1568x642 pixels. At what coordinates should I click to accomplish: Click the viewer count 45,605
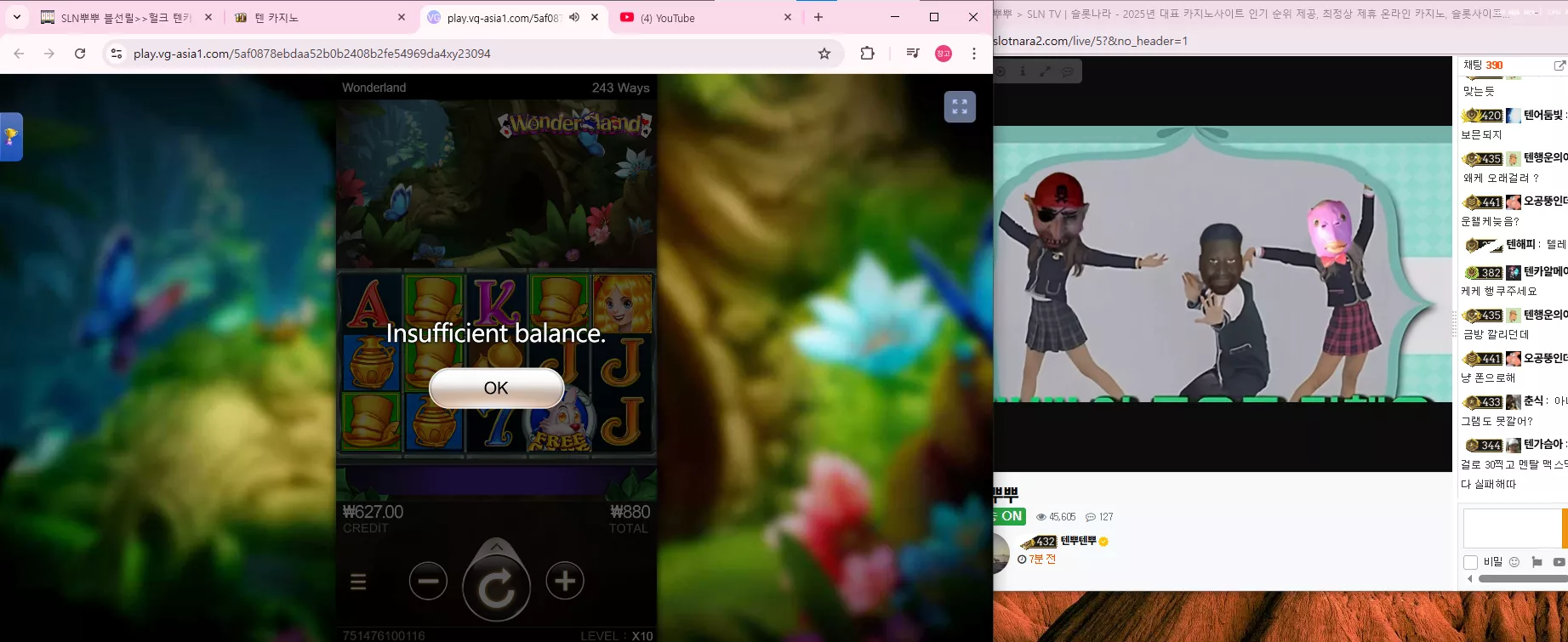point(1056,517)
